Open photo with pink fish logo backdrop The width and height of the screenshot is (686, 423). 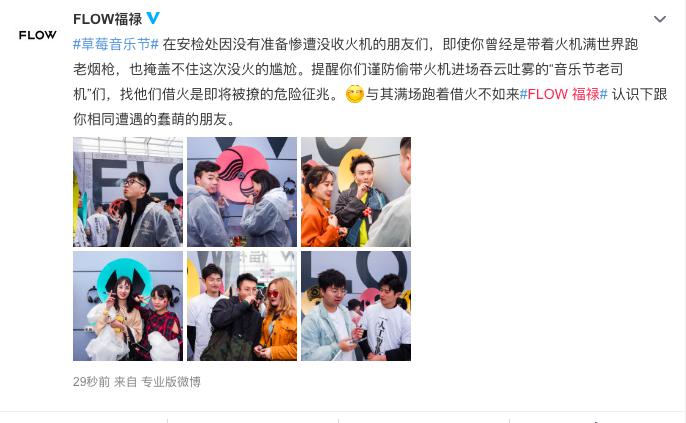242,192
